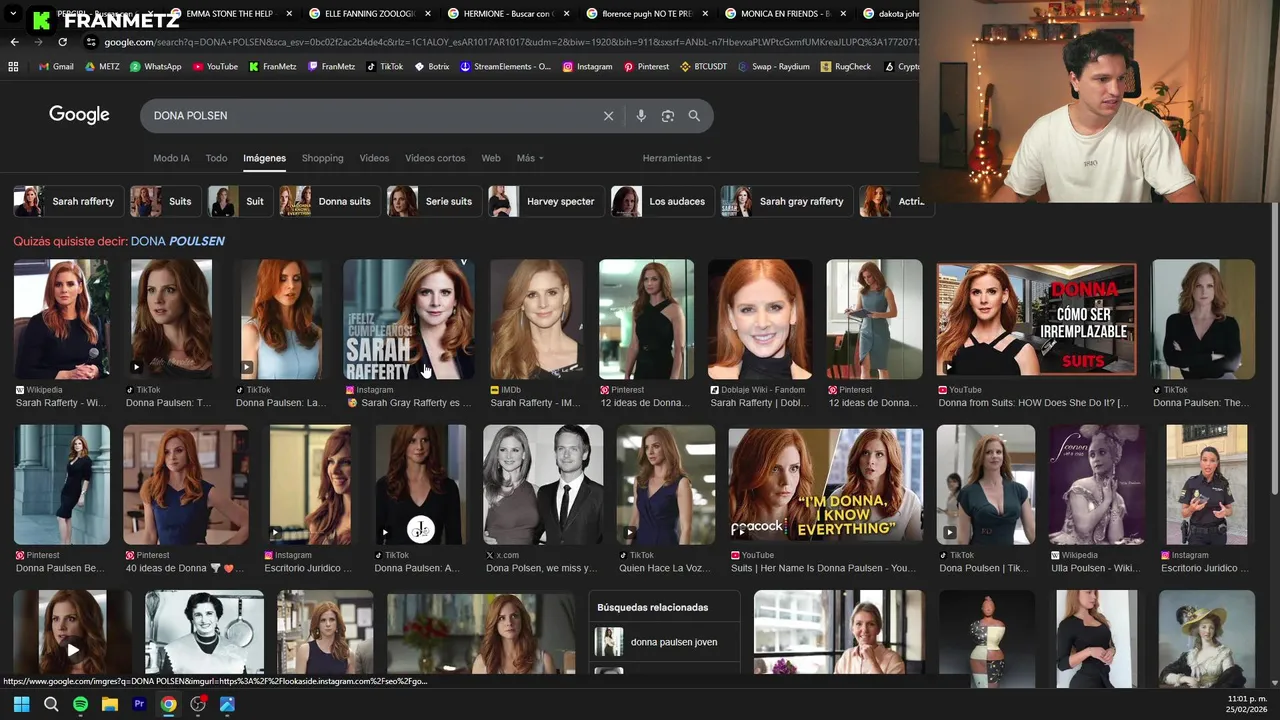Switch to HERMIONE browser tab
This screenshot has width=1280, height=720.
pos(507,14)
